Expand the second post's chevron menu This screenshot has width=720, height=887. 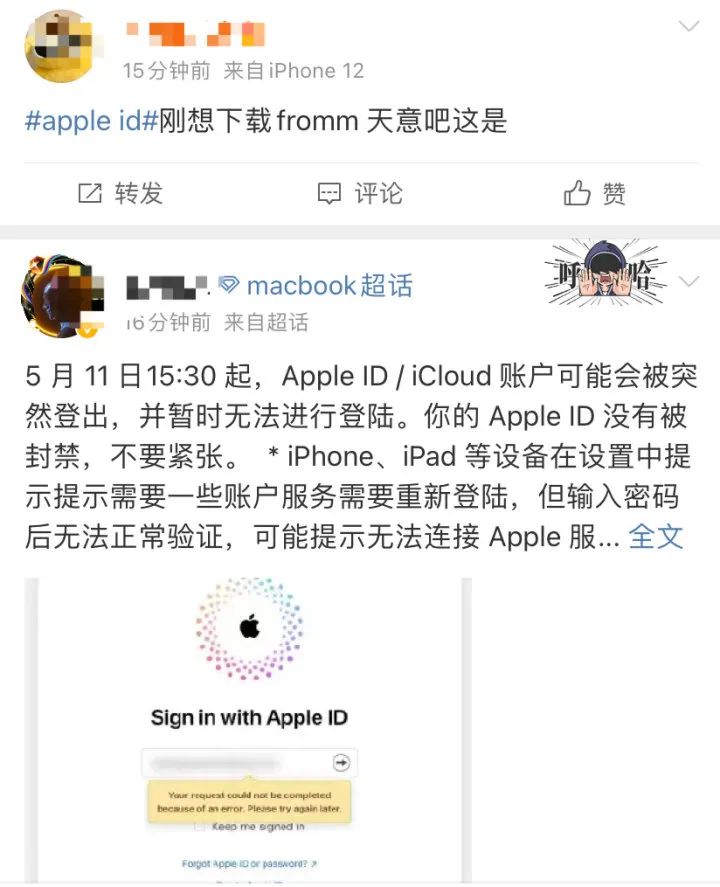pyautogui.click(x=689, y=281)
